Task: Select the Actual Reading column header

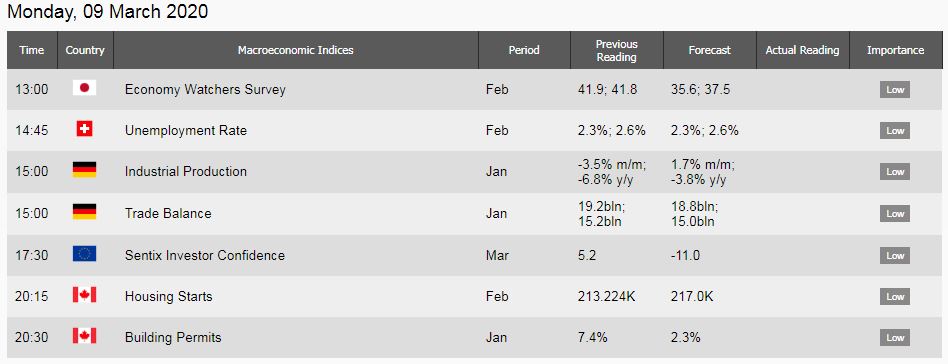Action: point(802,50)
